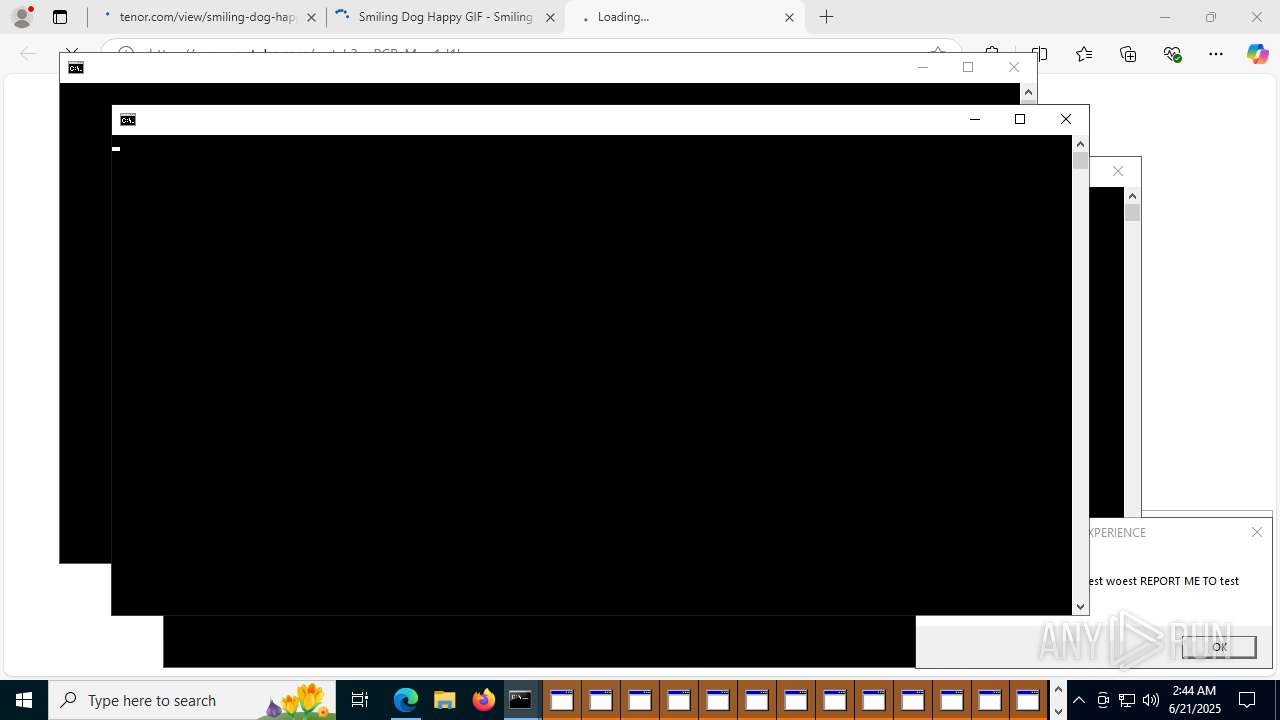Click the browser Back arrow
This screenshot has height=720, width=1280.
[x=28, y=54]
